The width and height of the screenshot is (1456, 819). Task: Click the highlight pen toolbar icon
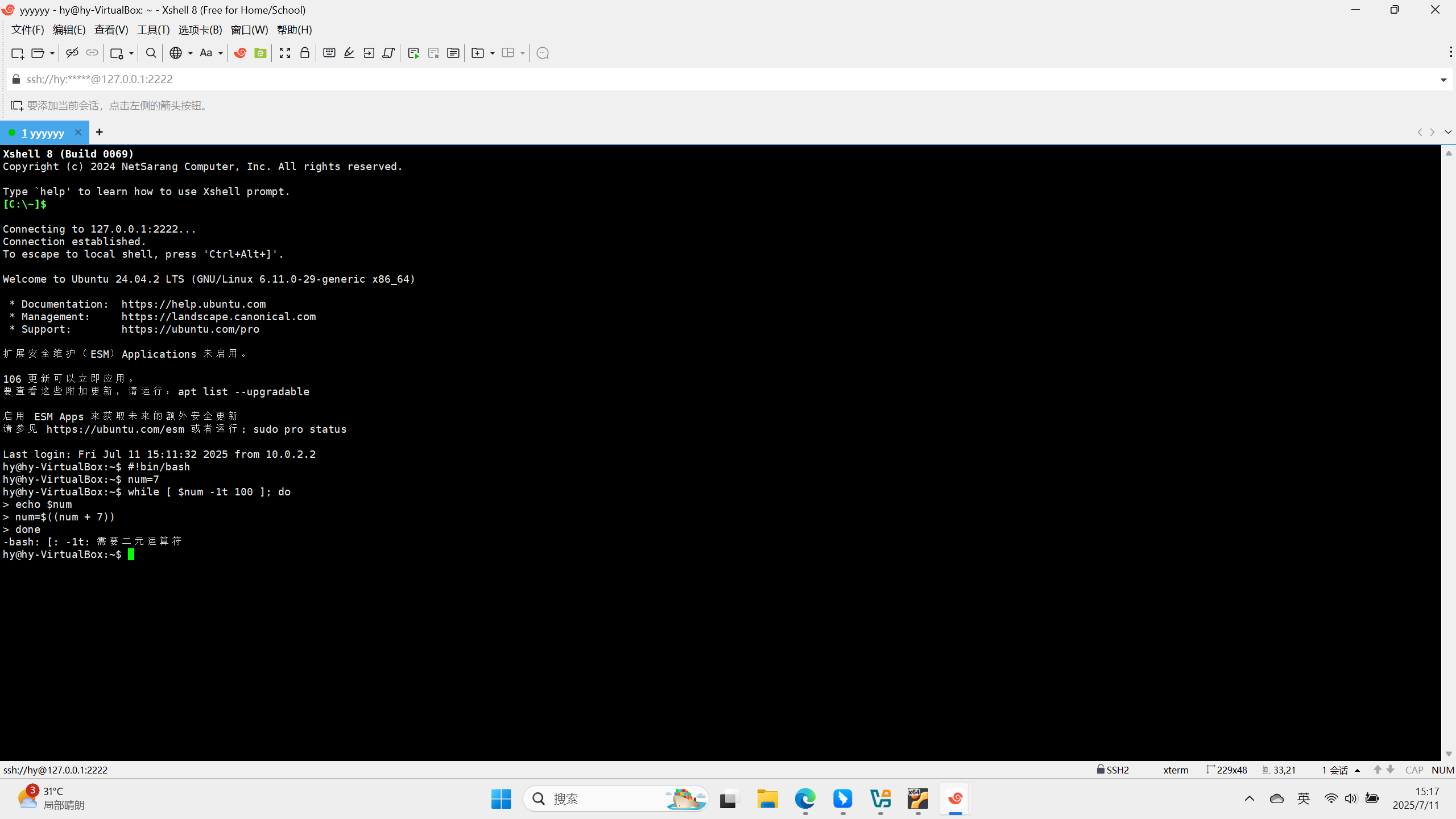tap(349, 53)
